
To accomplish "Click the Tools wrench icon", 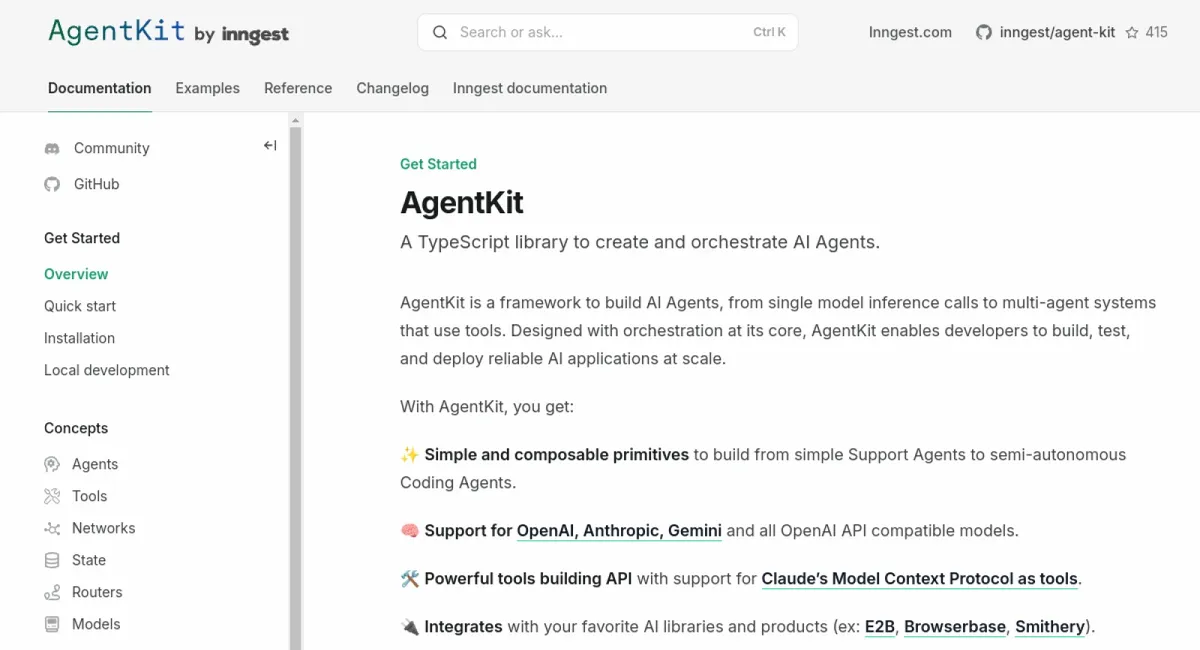I will coord(52,496).
